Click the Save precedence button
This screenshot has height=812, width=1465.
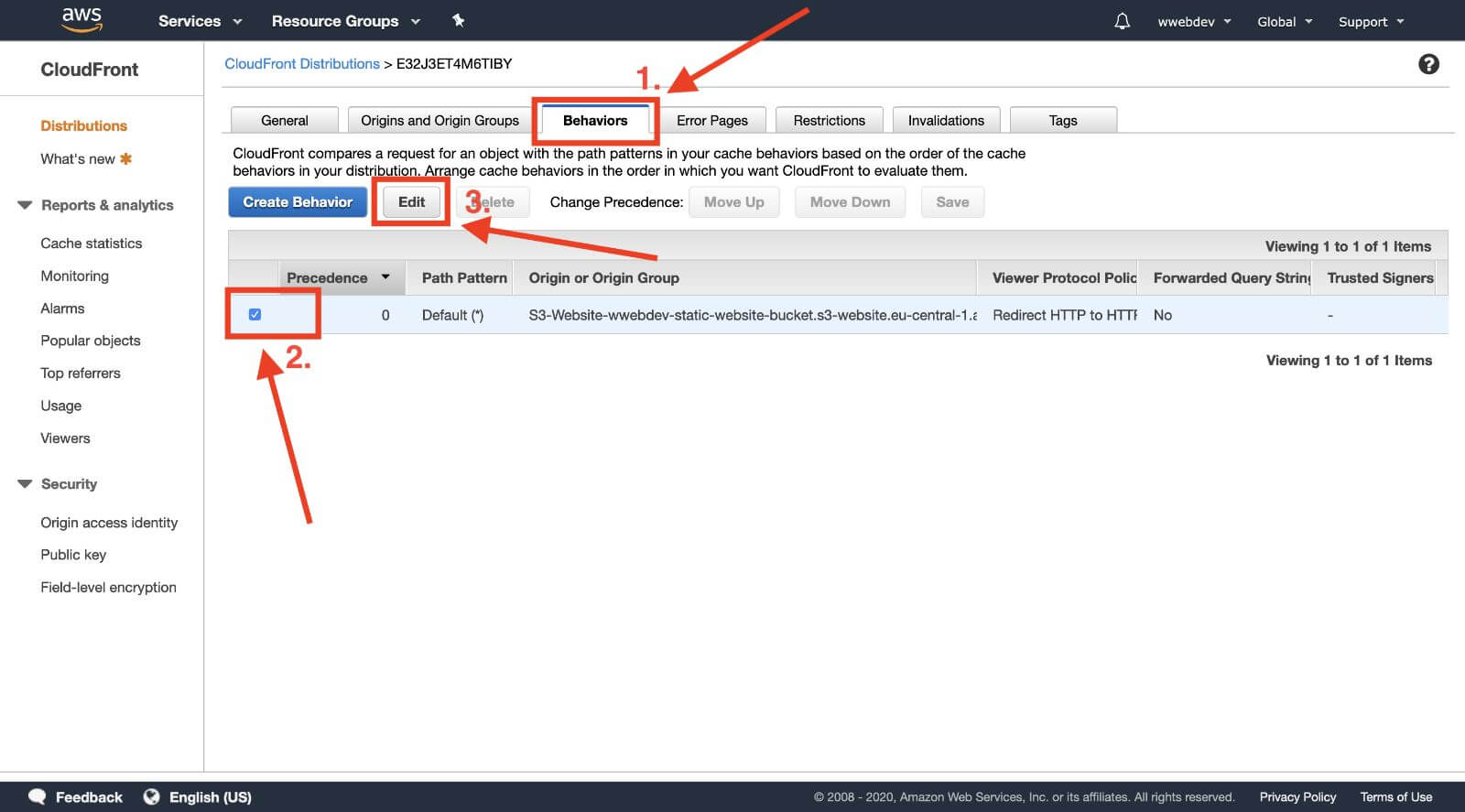tap(952, 201)
